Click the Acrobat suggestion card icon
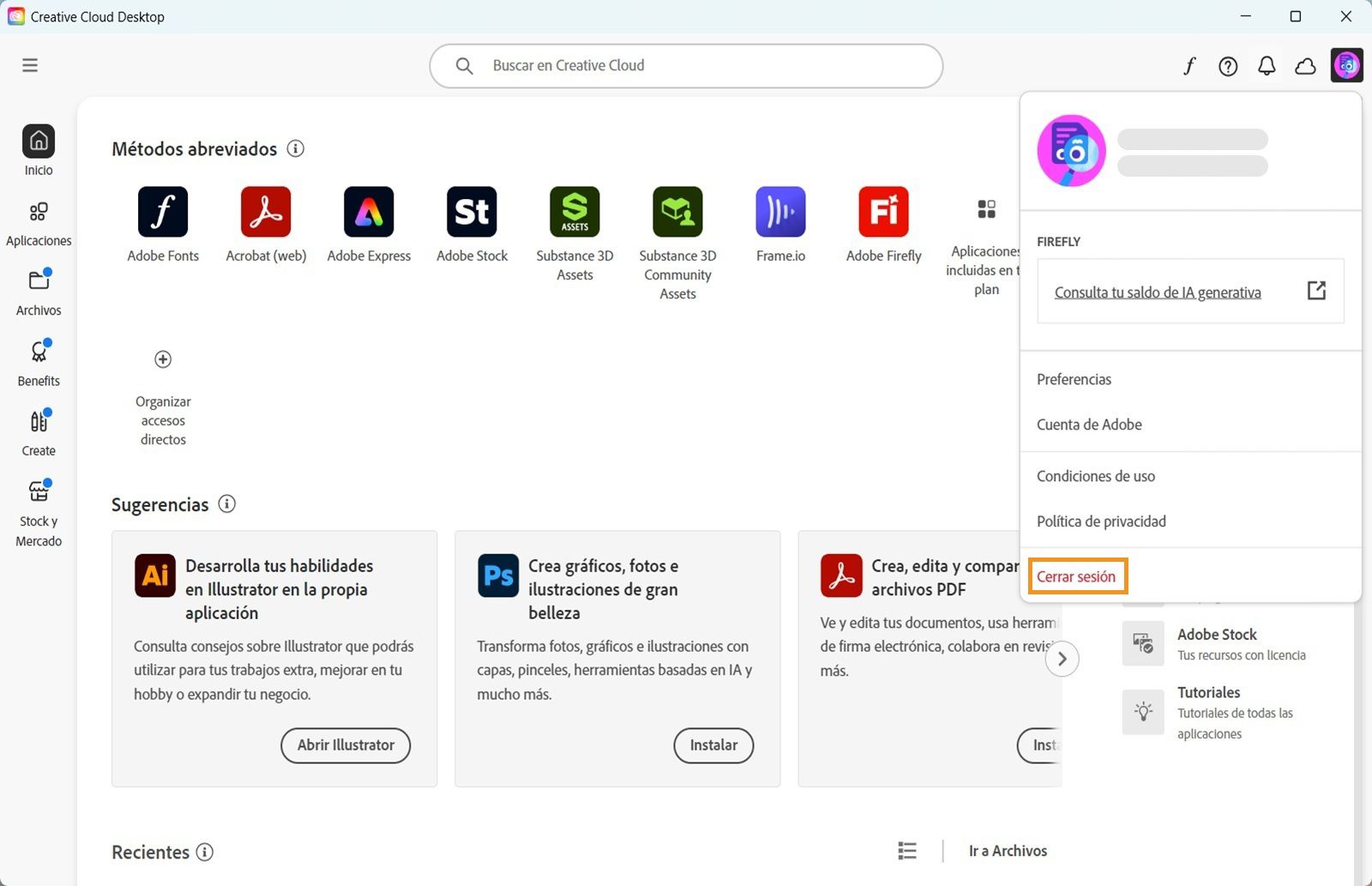The height and width of the screenshot is (886, 1372). tap(841, 575)
